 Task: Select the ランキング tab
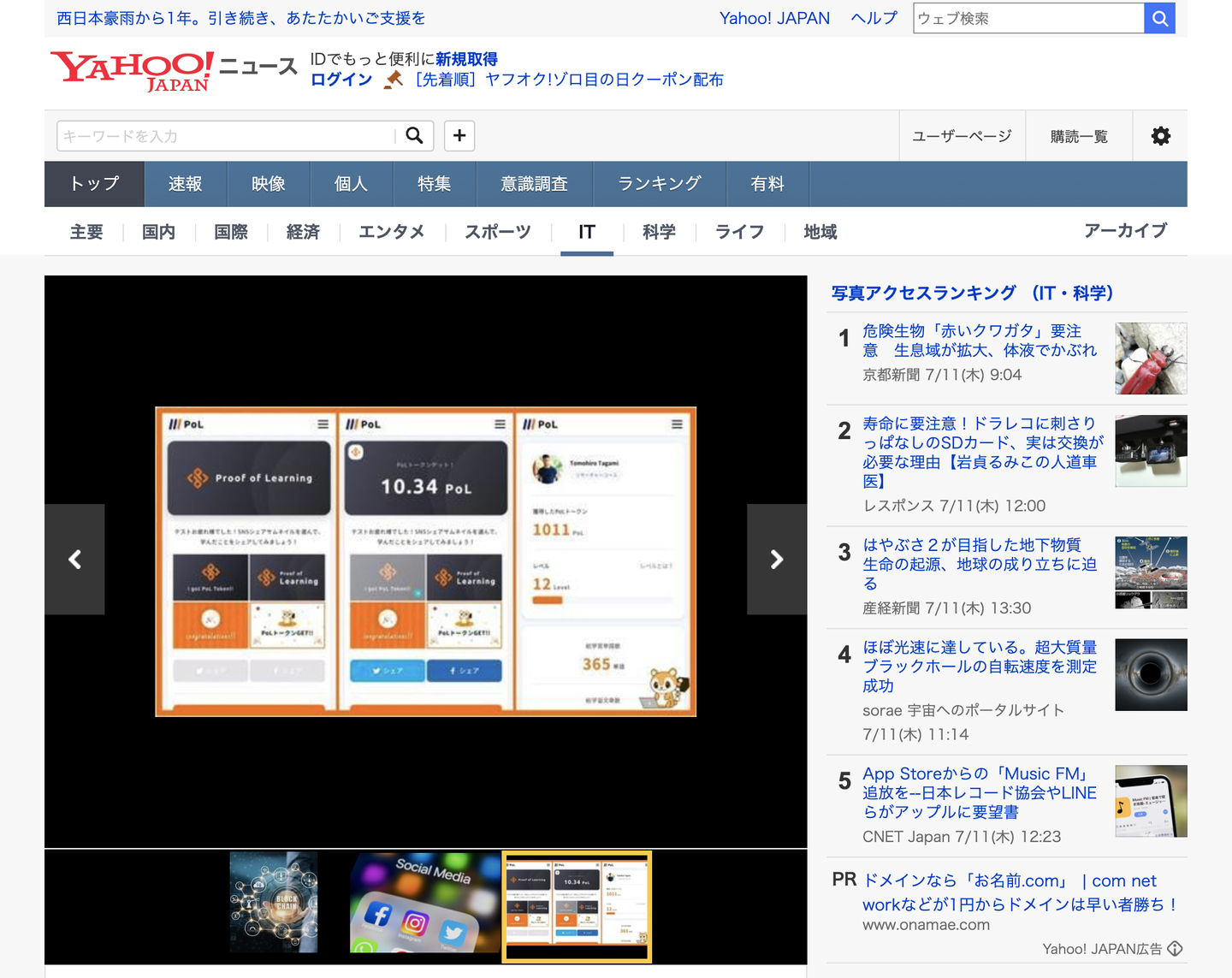tap(660, 184)
